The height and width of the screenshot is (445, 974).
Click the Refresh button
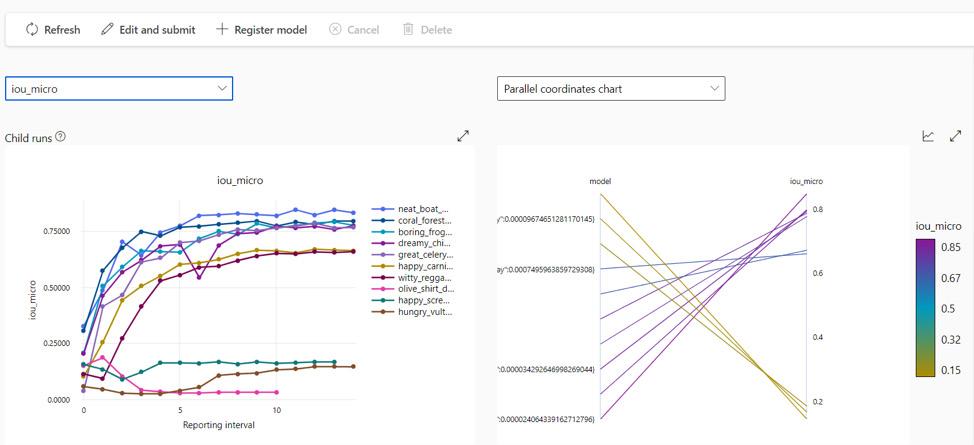(53, 30)
